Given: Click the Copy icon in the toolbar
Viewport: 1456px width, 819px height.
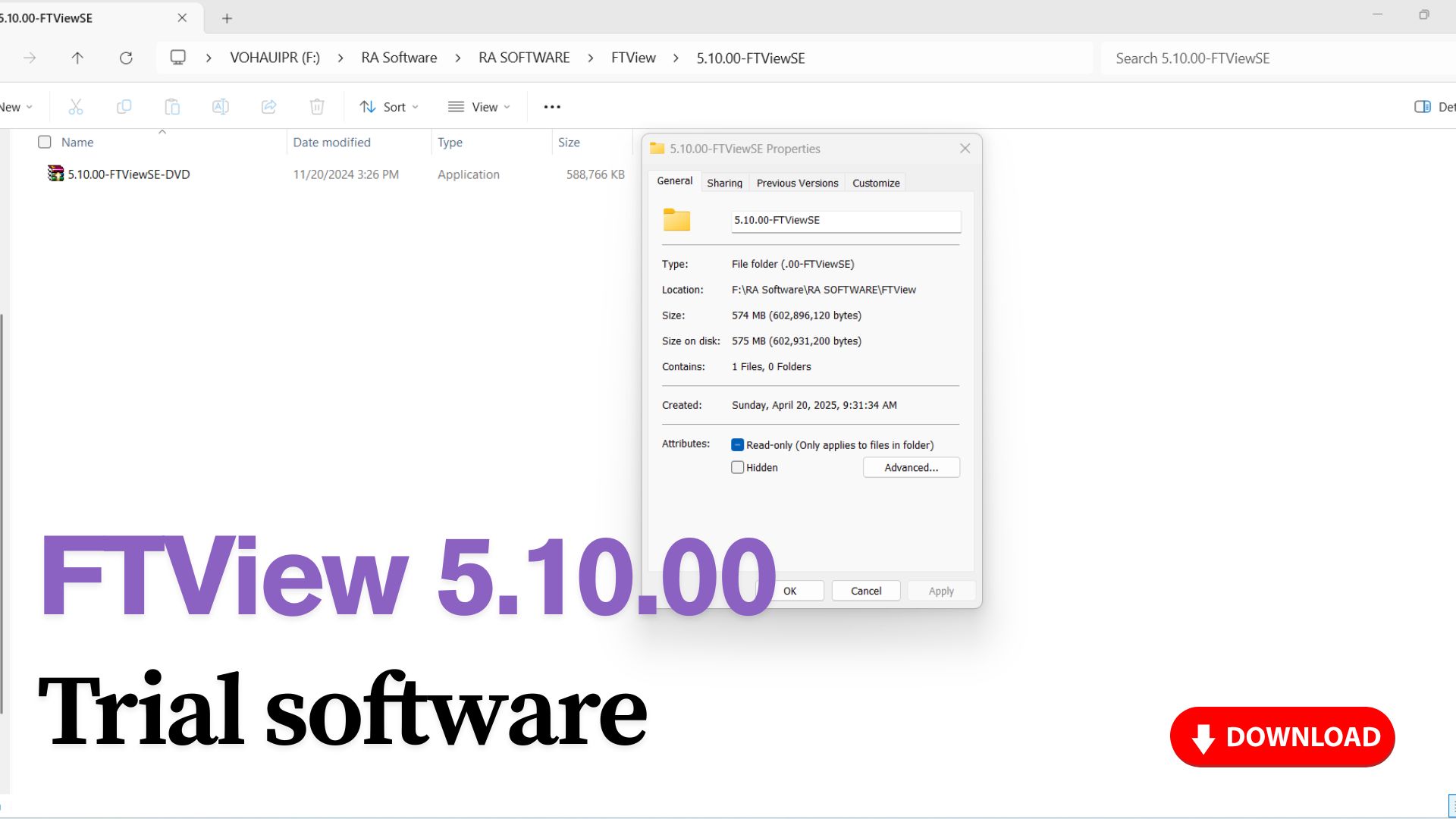Looking at the screenshot, I should click(124, 106).
